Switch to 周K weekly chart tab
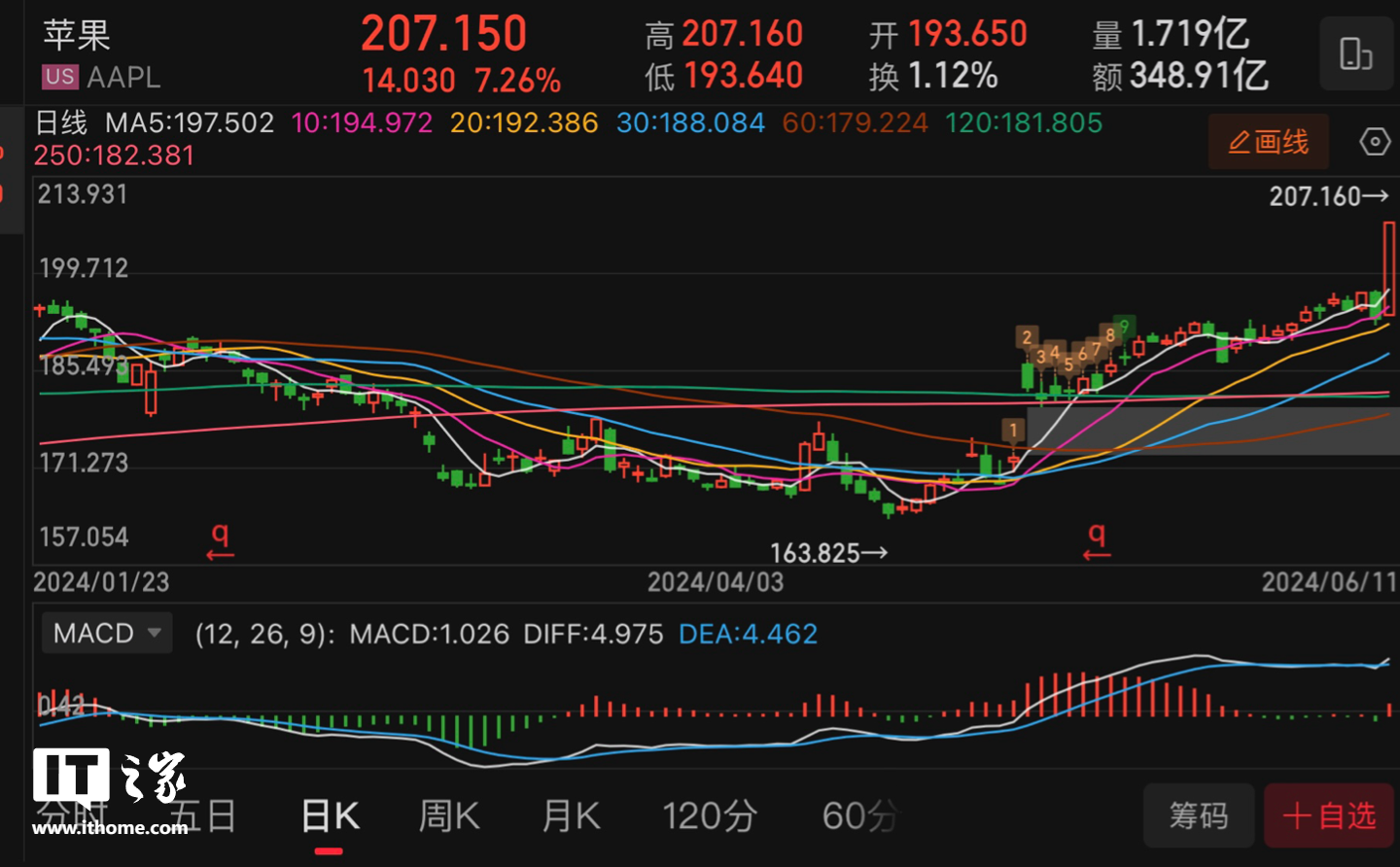Screen dimensions: 1400x867 click(449, 816)
